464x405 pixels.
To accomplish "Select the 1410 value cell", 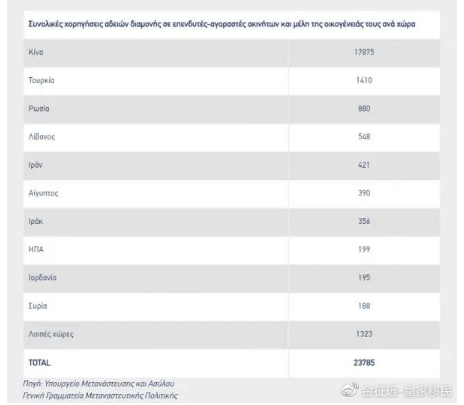I will pos(364,80).
